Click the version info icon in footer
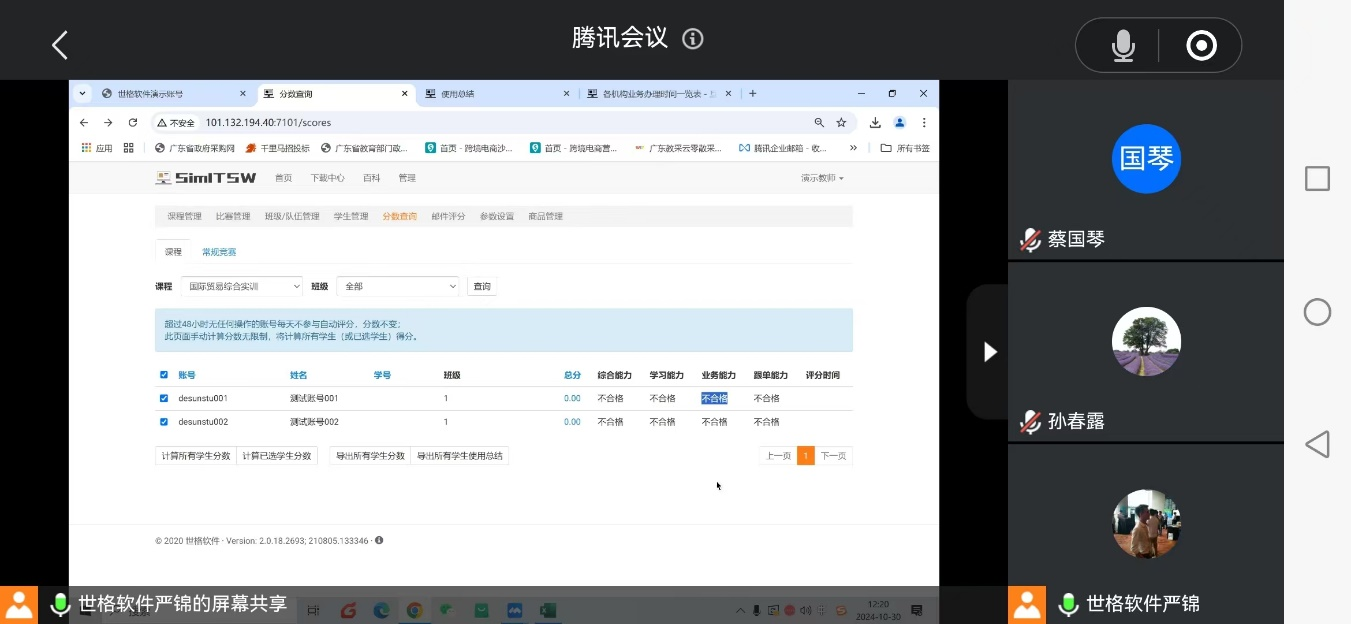Viewport: 1351px width, 624px height. click(x=379, y=541)
